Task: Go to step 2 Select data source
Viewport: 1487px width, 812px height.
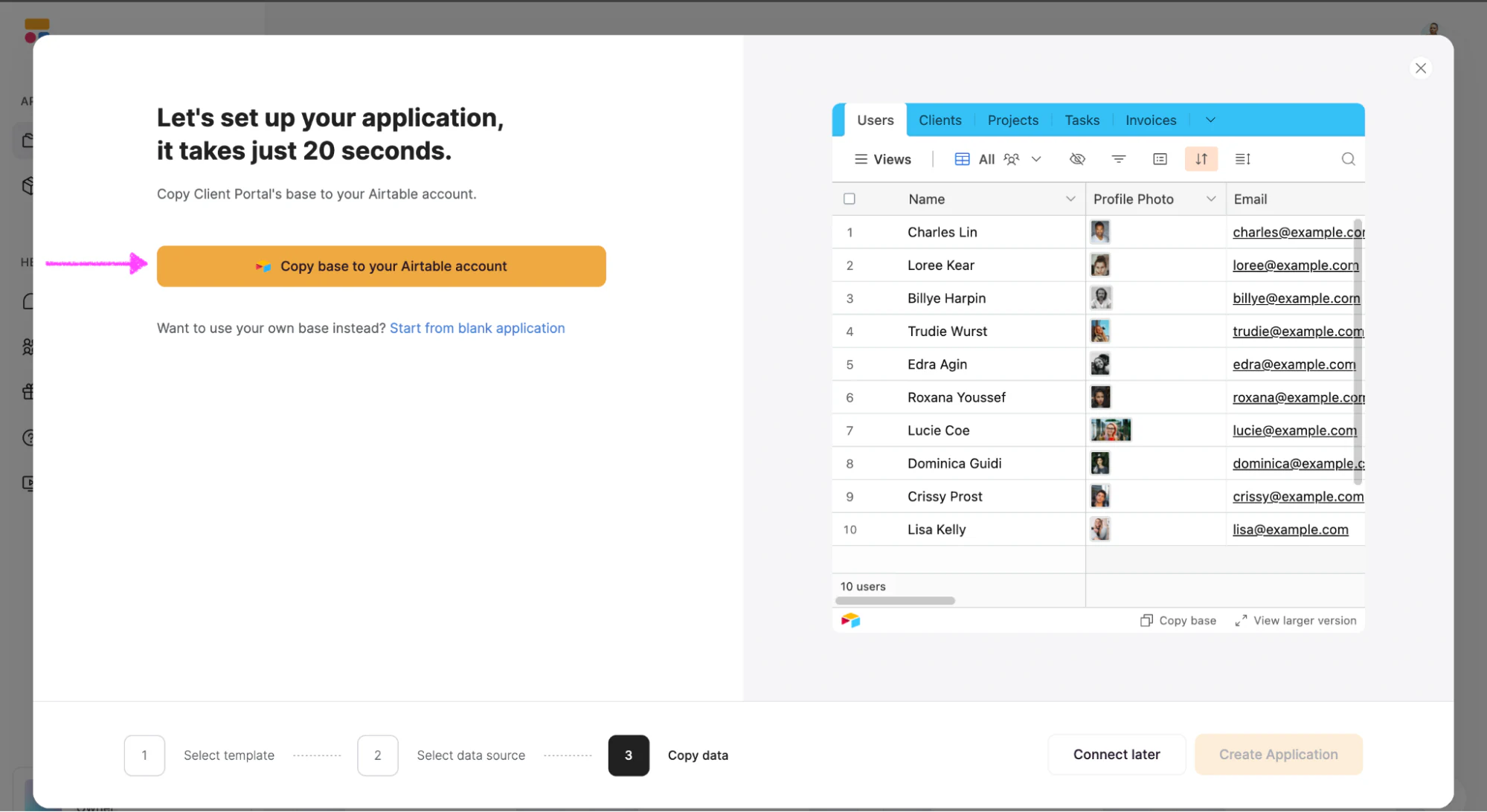Action: click(441, 755)
